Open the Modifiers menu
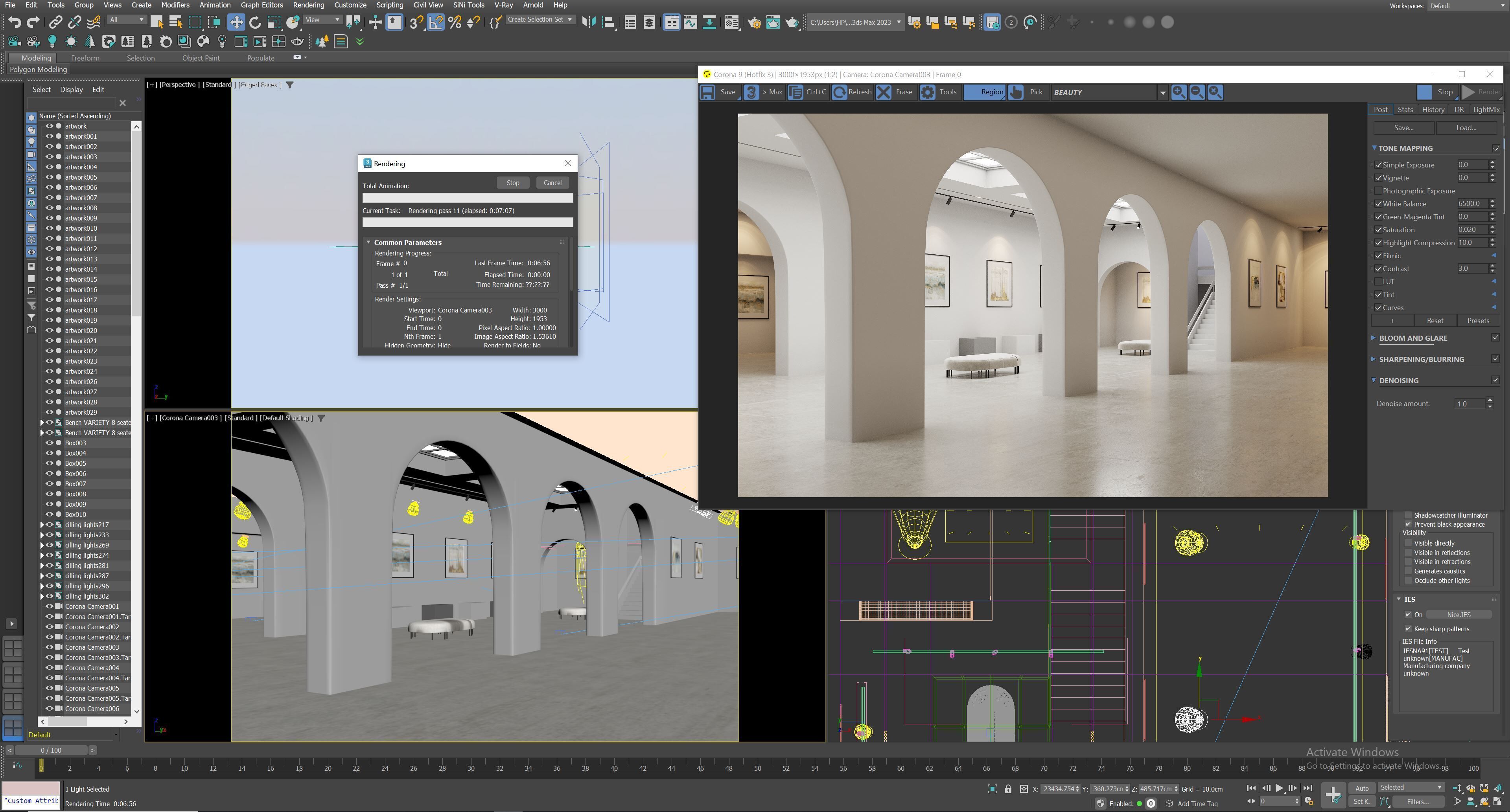This screenshot has width=1510, height=812. tap(175, 5)
